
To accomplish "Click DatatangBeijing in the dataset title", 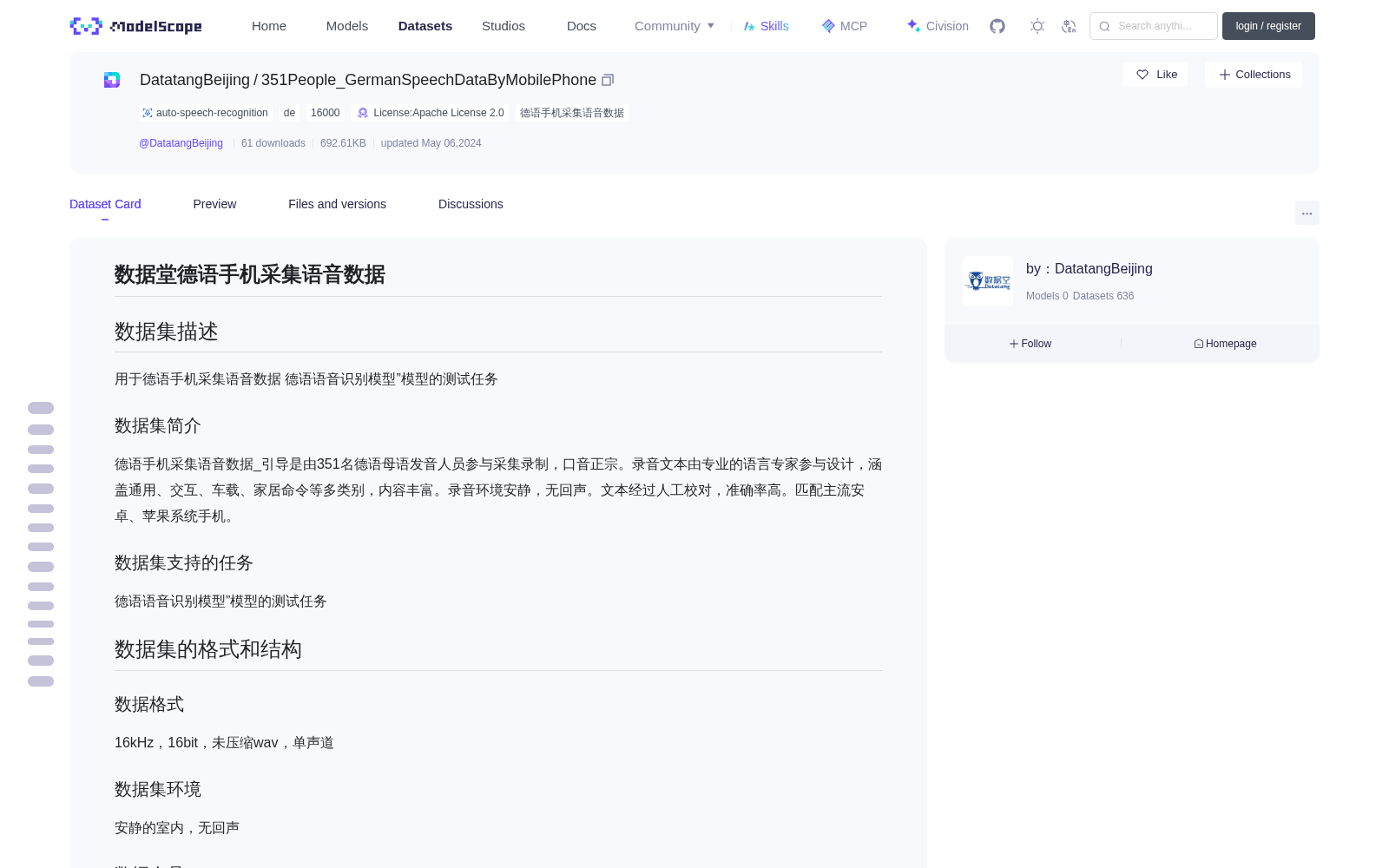I will [x=194, y=80].
